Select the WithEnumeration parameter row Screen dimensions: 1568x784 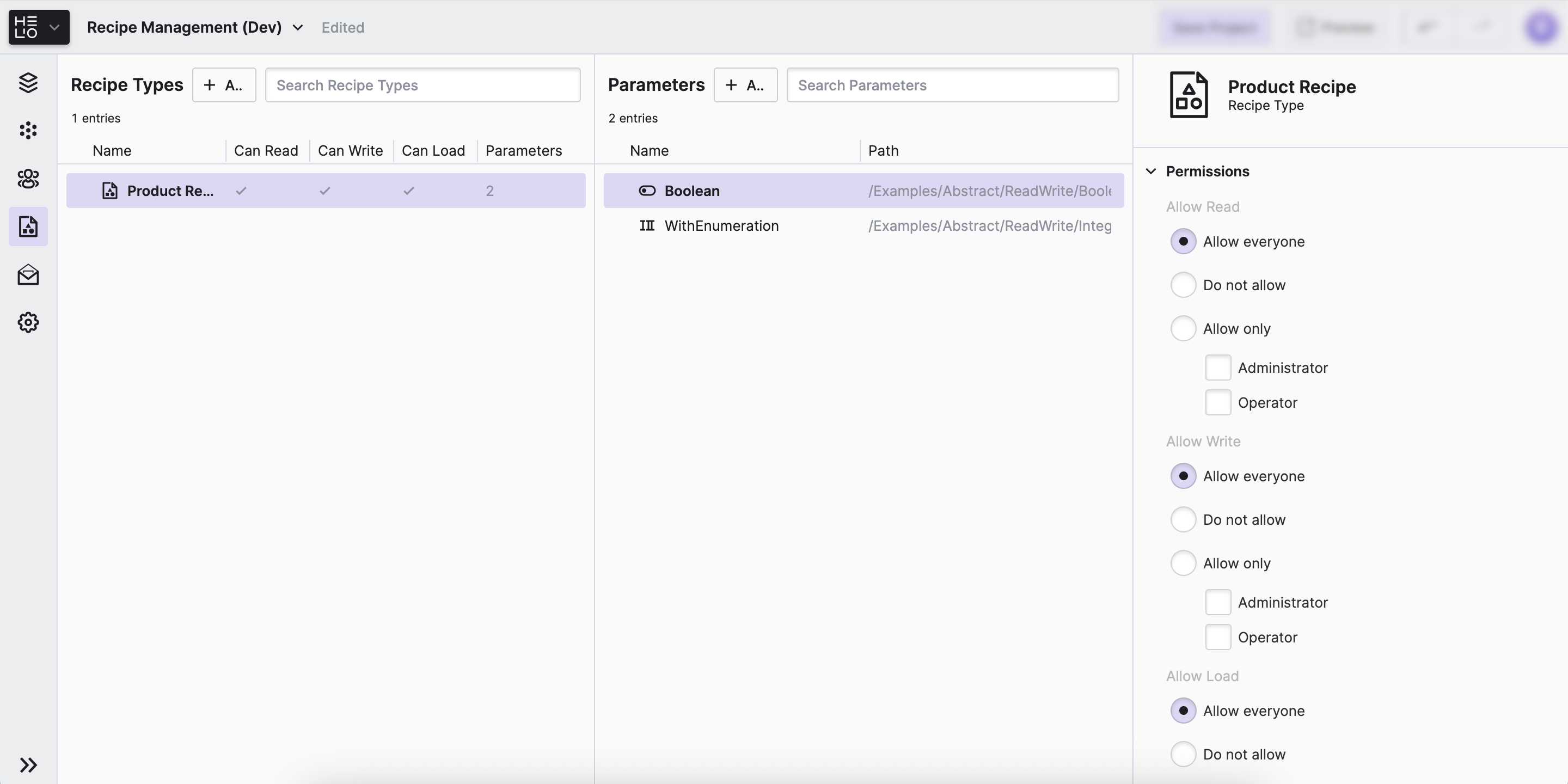[x=721, y=226]
